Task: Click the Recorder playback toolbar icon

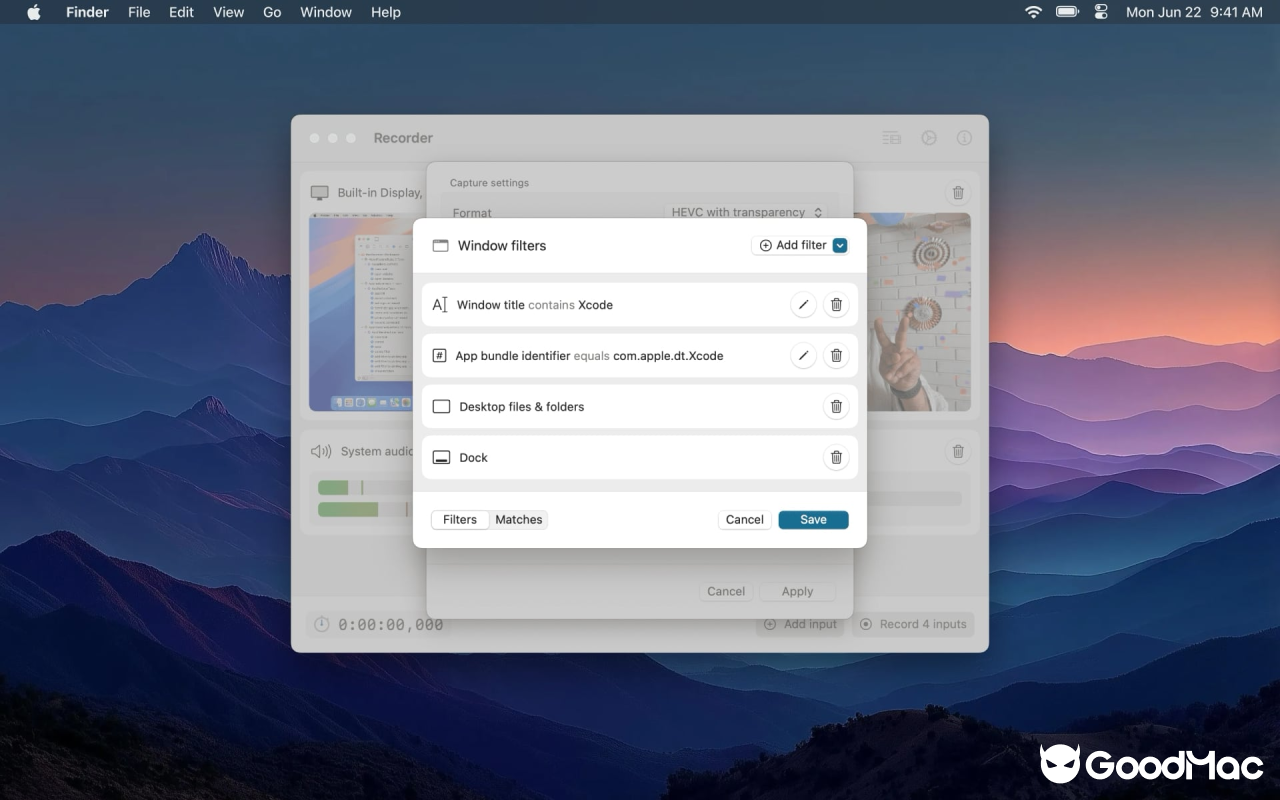Action: (x=929, y=138)
